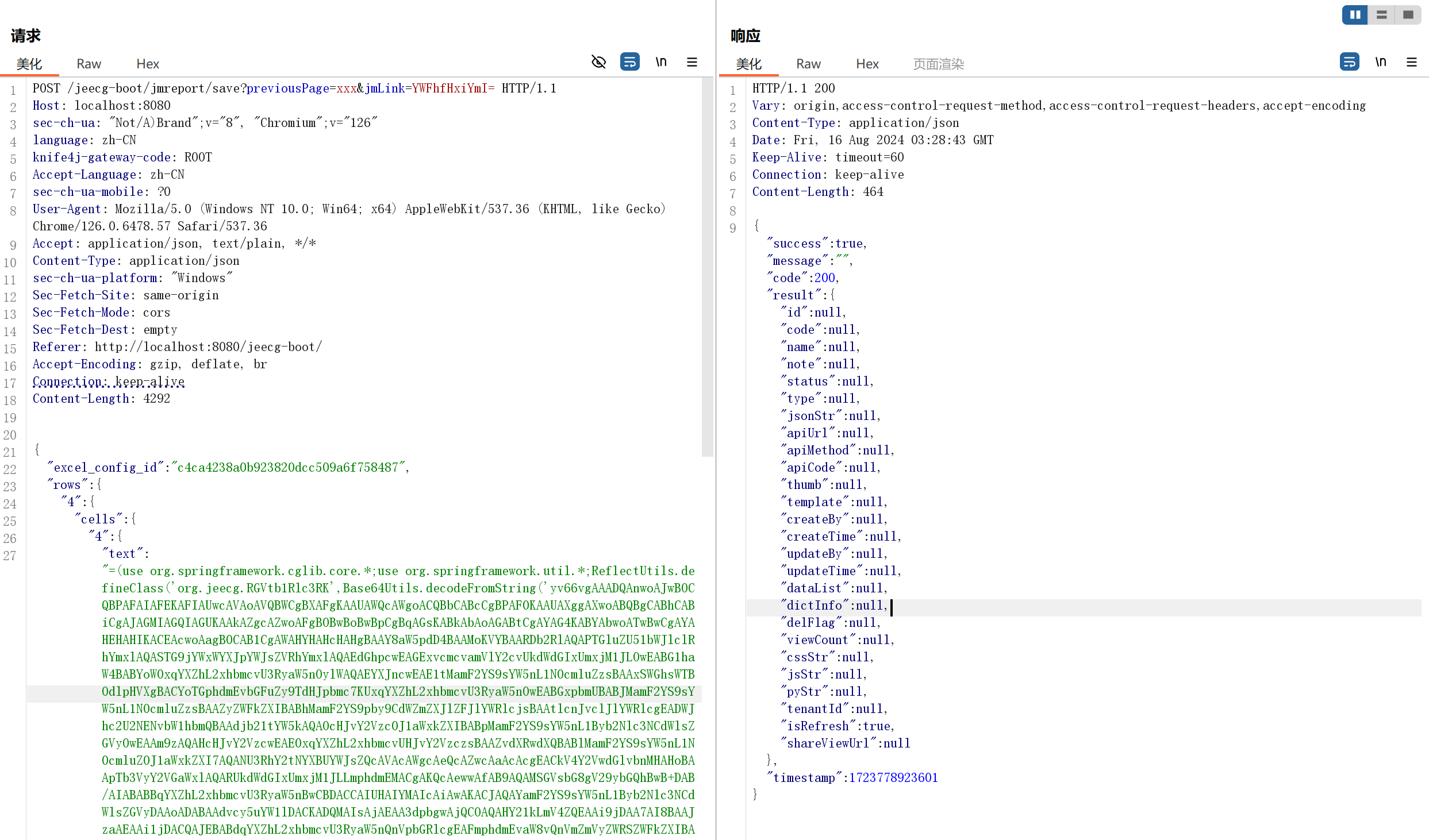Switch to response 美化 tab

749,64
